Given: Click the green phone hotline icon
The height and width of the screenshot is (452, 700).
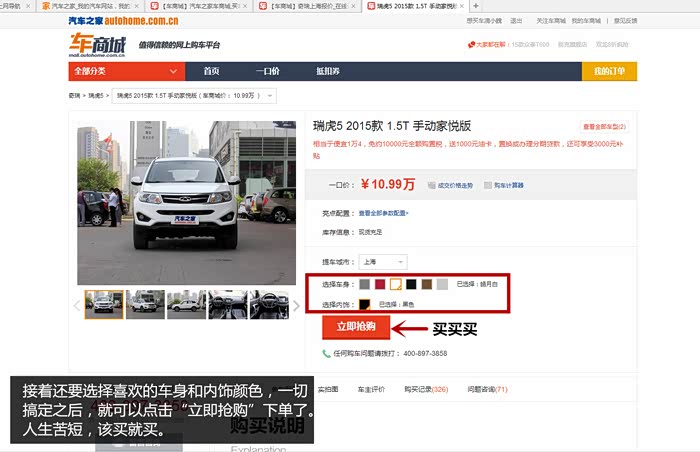Looking at the screenshot, I should click(327, 354).
